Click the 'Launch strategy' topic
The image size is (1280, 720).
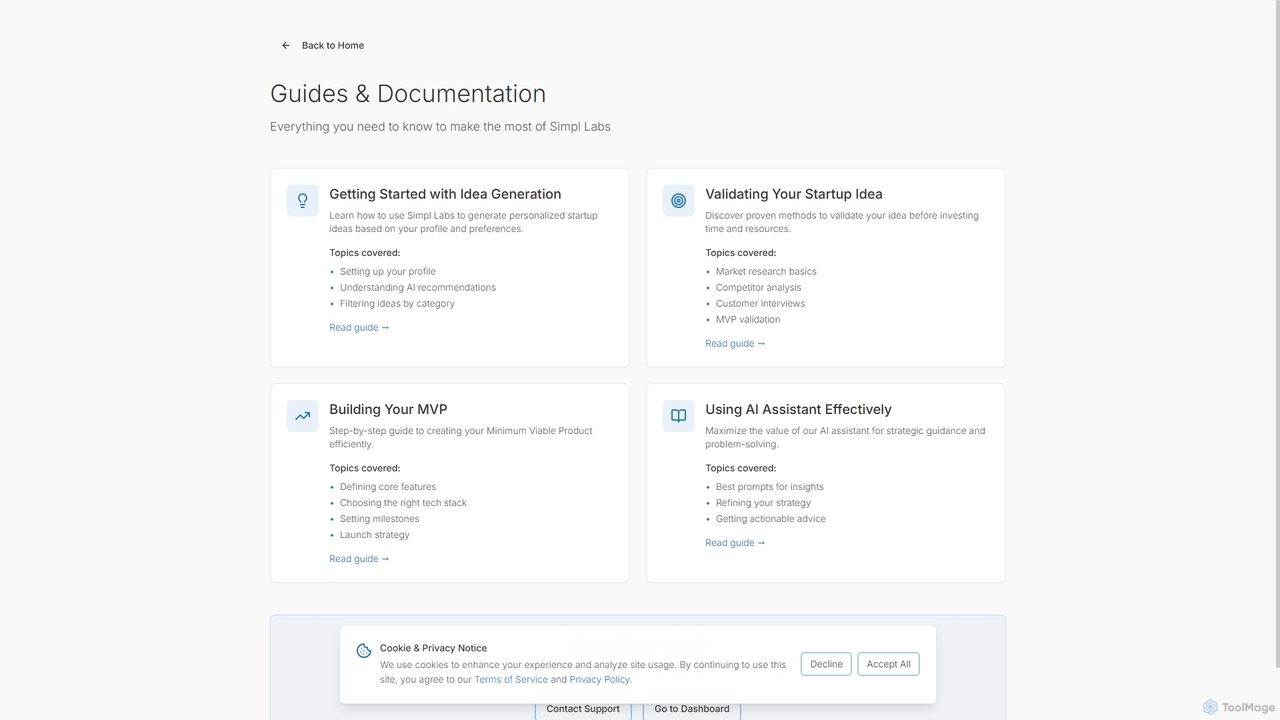pyautogui.click(x=375, y=535)
